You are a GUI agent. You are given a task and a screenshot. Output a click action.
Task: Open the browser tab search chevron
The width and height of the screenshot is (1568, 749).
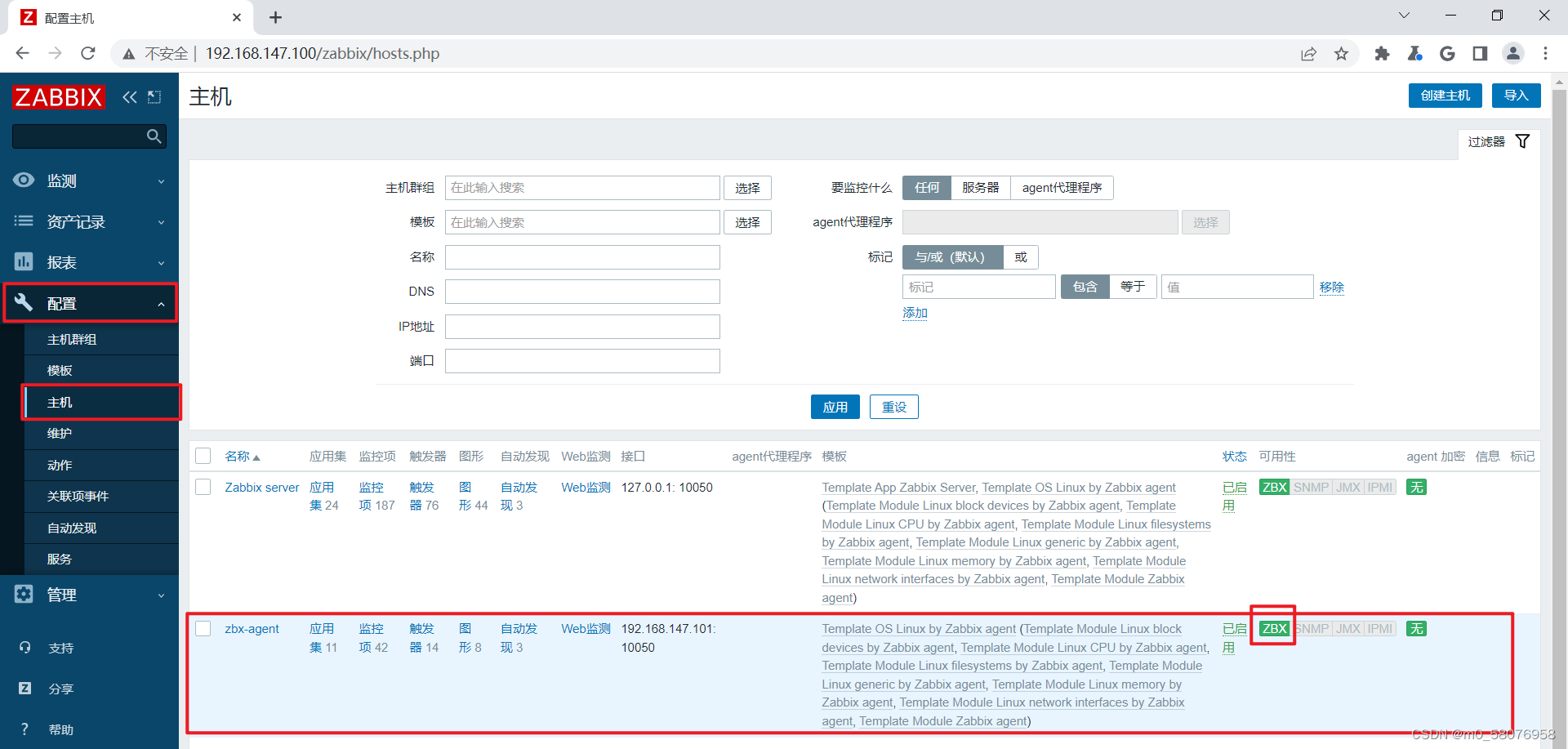point(1404,16)
